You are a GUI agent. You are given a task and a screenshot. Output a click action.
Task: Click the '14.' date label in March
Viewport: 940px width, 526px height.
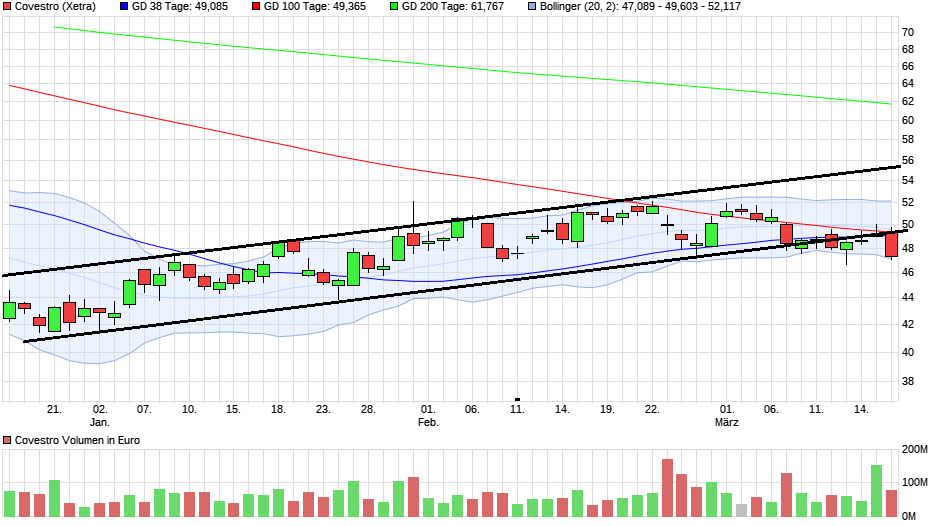pyautogui.click(x=861, y=410)
